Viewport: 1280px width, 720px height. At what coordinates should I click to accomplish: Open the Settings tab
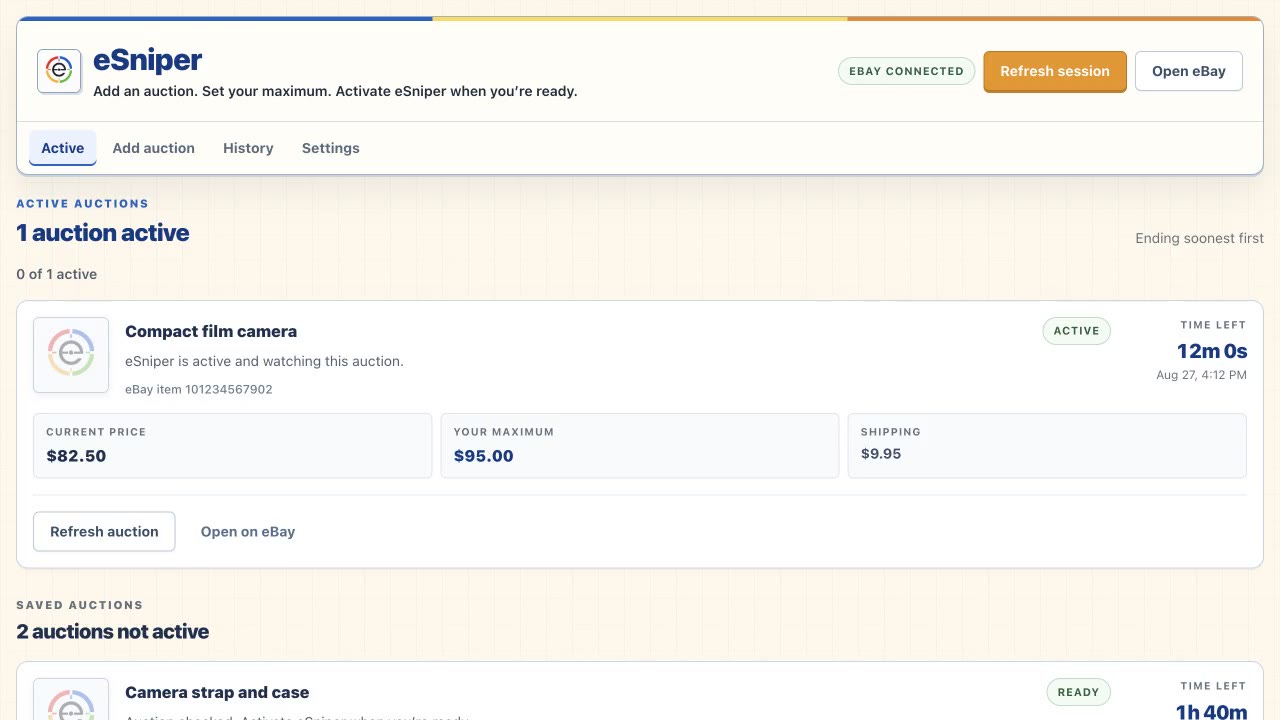[x=330, y=148]
